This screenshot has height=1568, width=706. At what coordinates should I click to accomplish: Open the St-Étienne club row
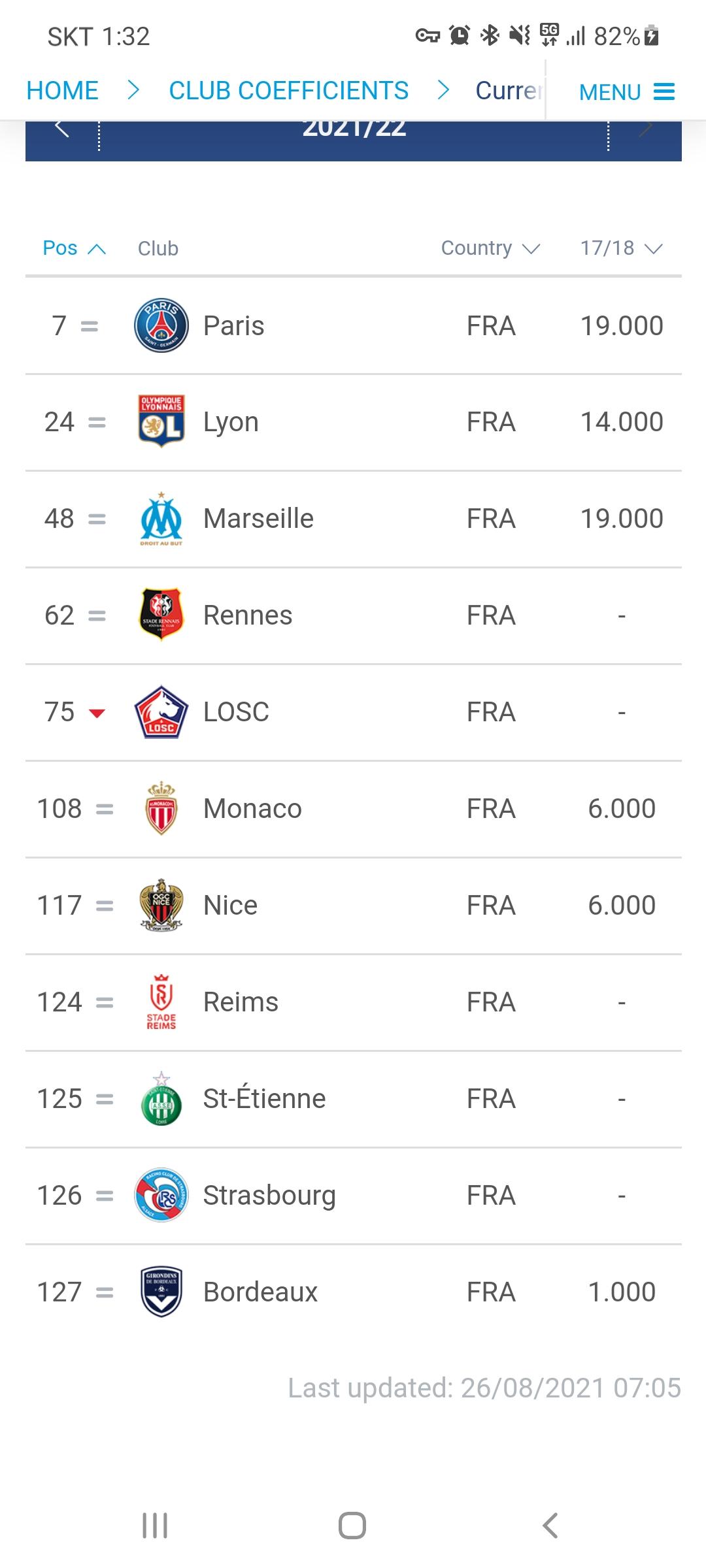coord(353,1099)
